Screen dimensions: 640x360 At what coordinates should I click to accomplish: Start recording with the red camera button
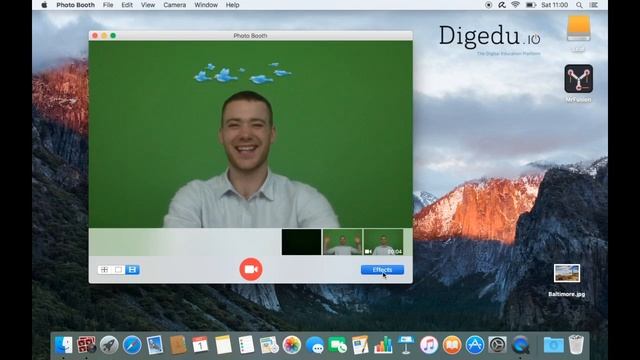click(x=251, y=269)
